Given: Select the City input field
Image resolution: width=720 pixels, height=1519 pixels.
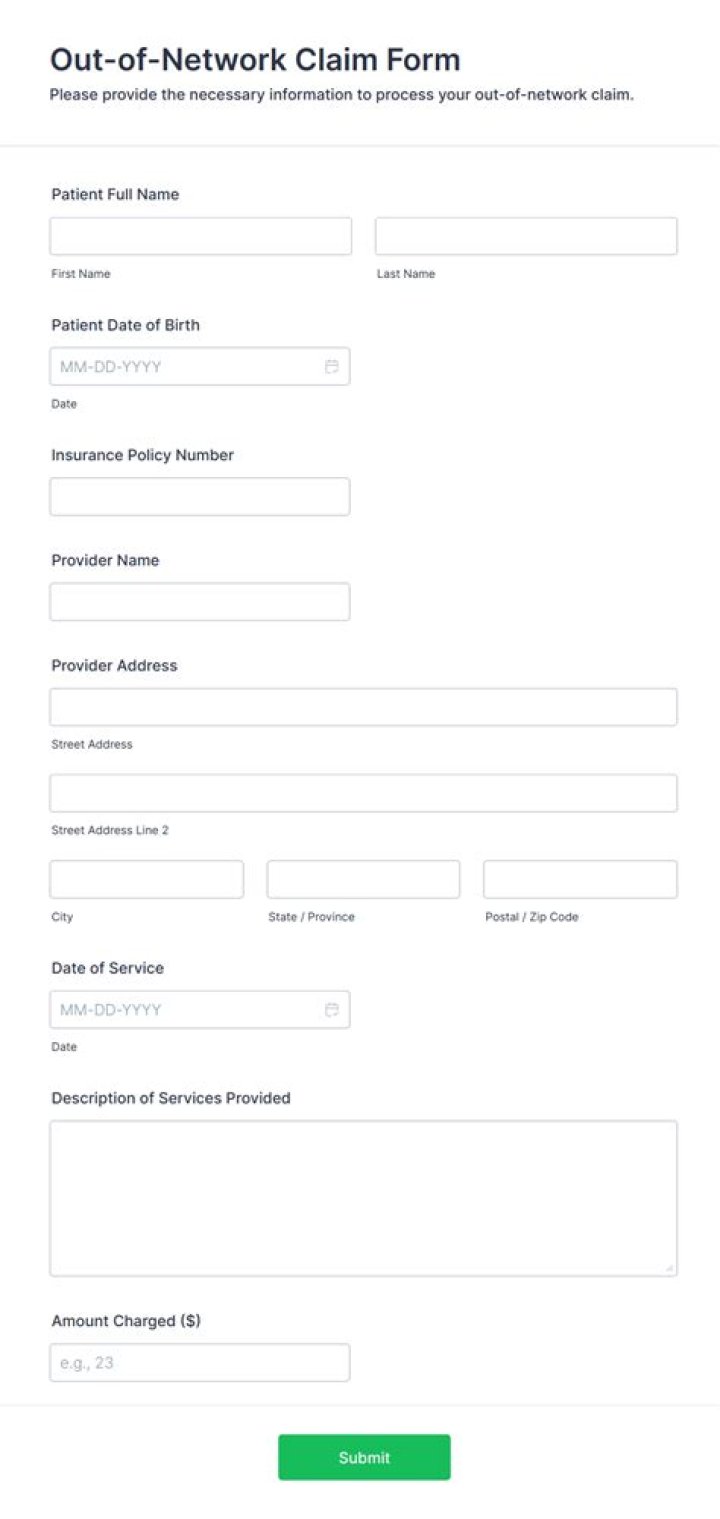Looking at the screenshot, I should [146, 878].
